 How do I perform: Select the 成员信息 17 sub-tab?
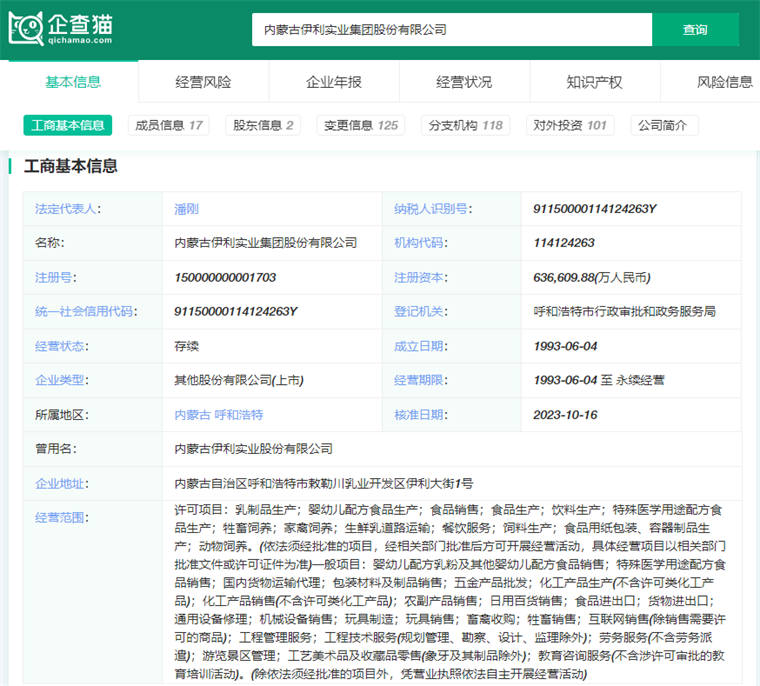pos(169,125)
